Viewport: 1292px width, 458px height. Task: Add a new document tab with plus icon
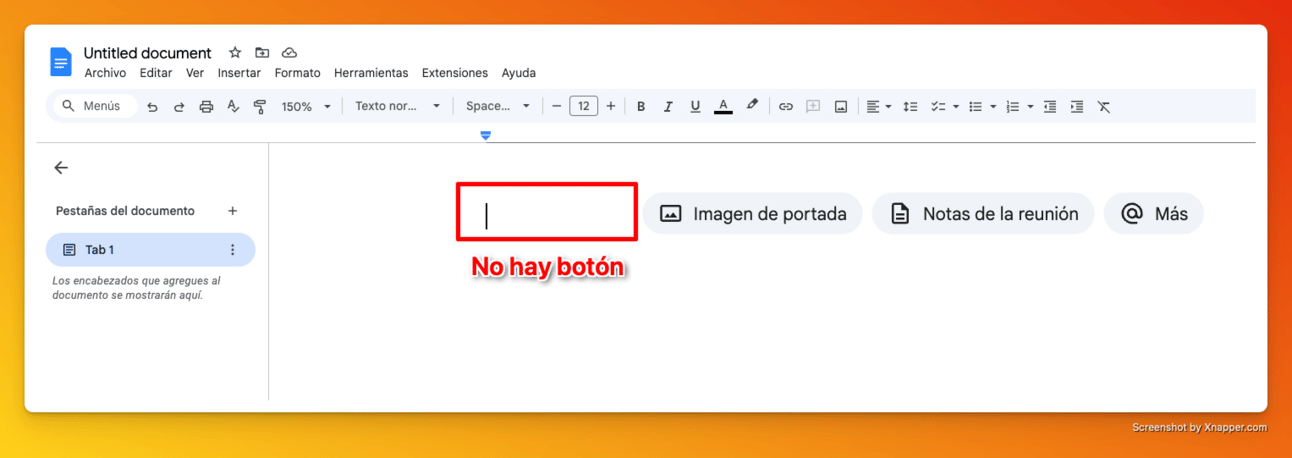click(x=233, y=211)
